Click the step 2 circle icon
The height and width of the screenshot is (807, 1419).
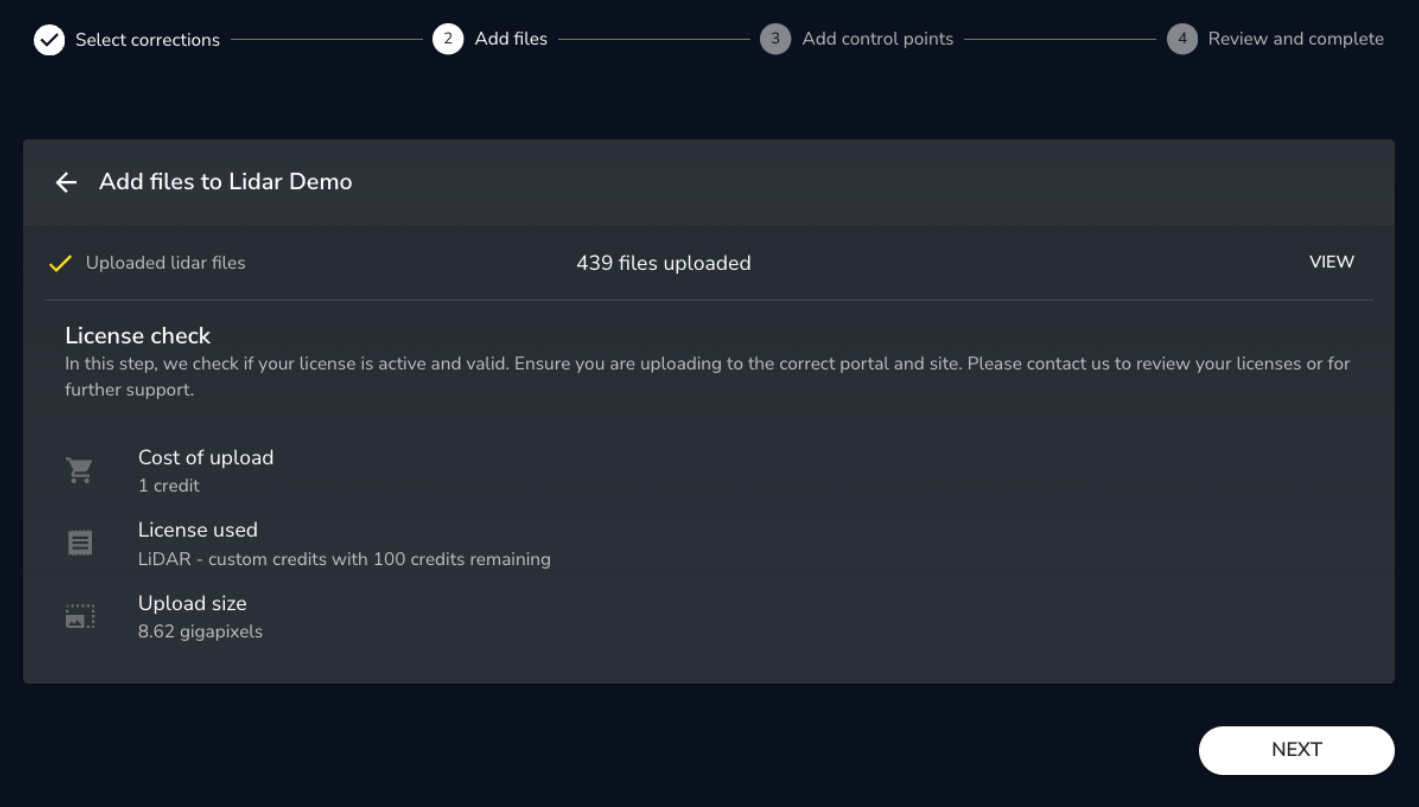pyautogui.click(x=448, y=39)
